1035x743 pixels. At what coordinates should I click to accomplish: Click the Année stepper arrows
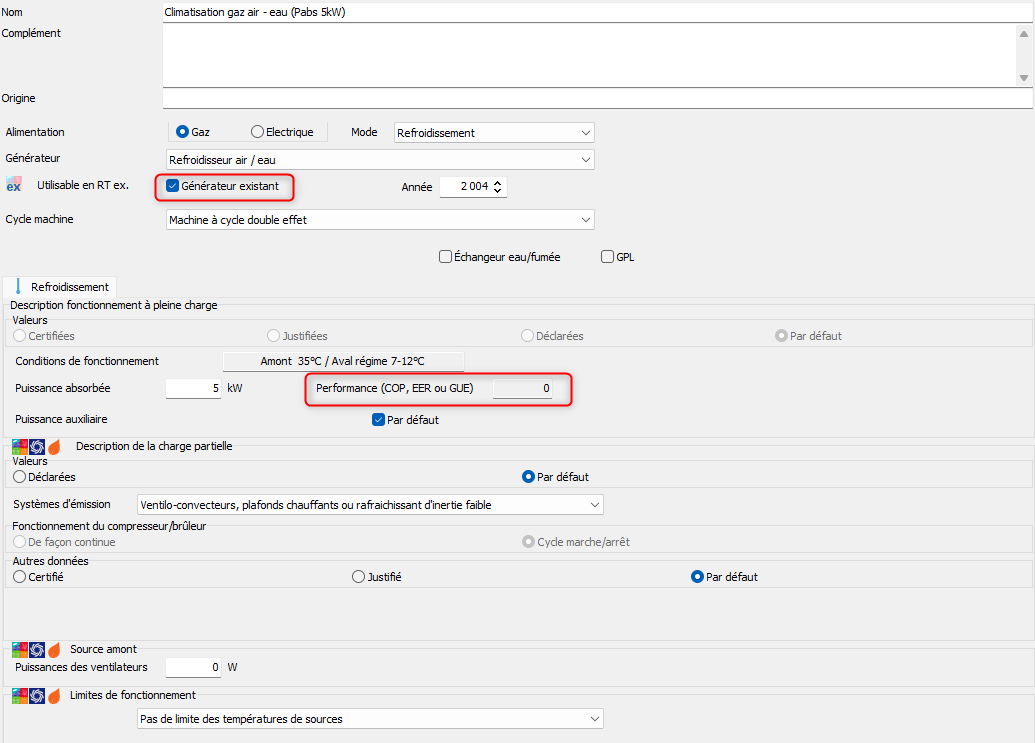(499, 186)
